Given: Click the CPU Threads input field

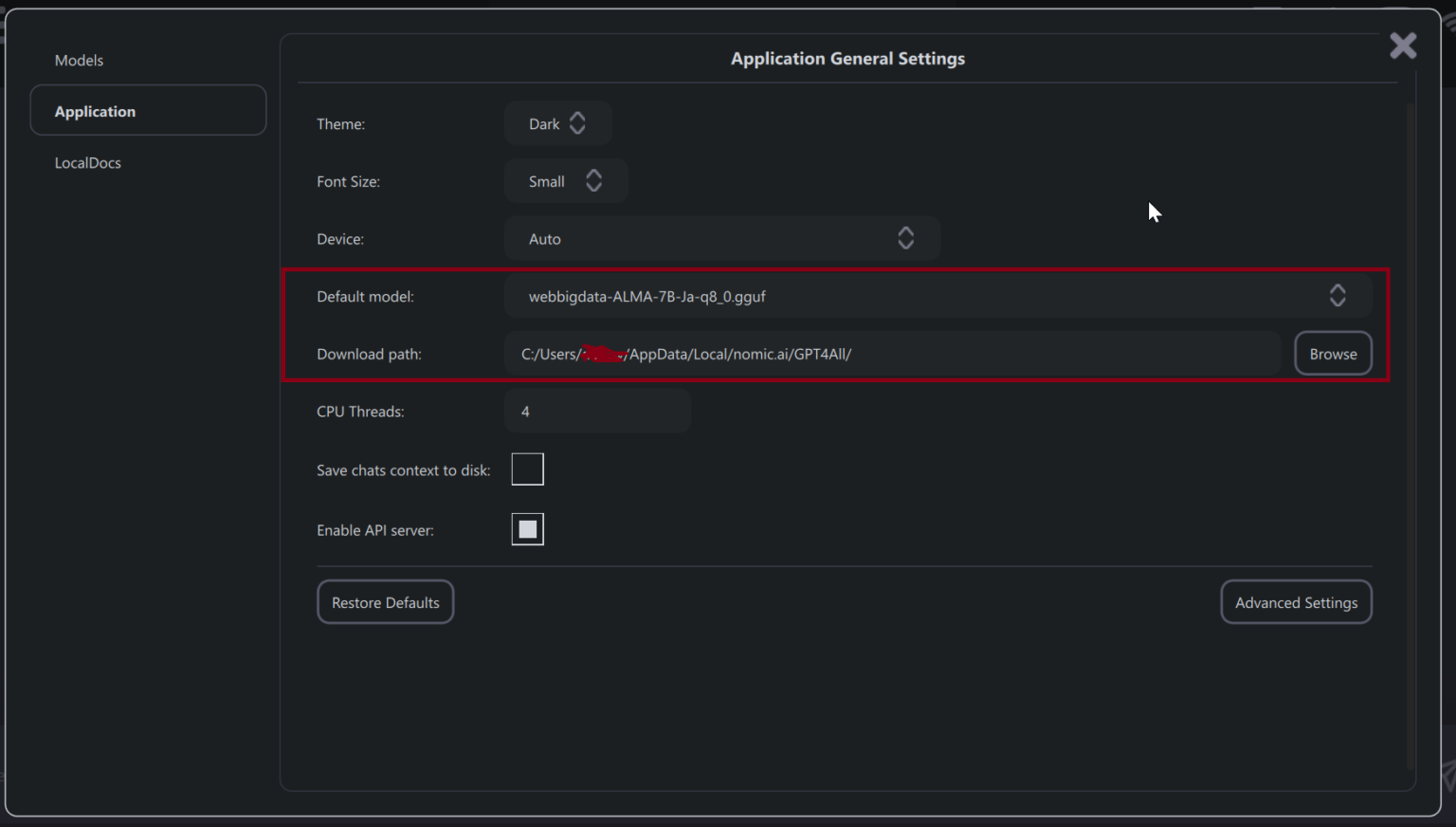Looking at the screenshot, I should coord(597,411).
